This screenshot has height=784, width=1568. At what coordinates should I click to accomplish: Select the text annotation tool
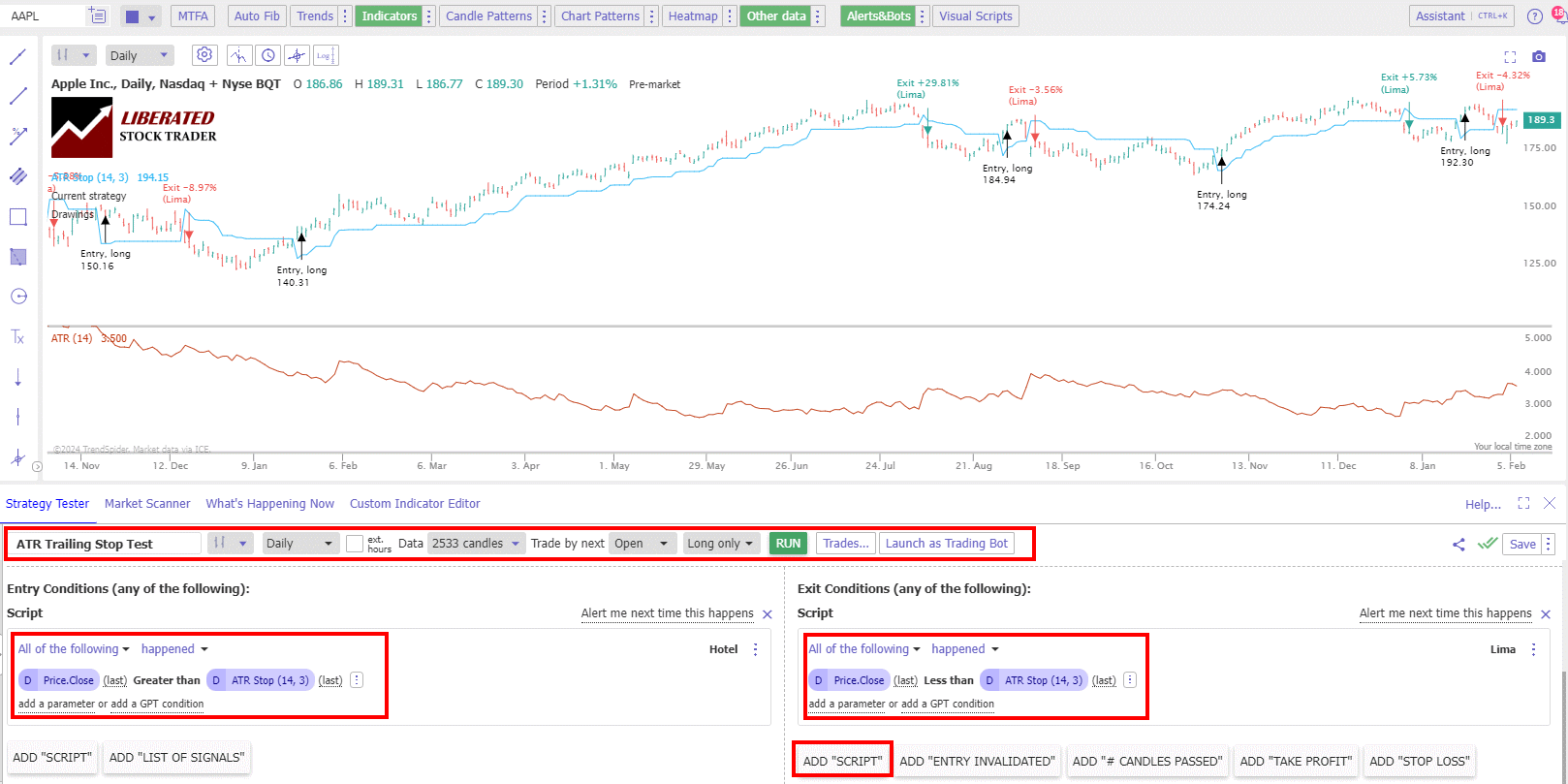(x=17, y=337)
